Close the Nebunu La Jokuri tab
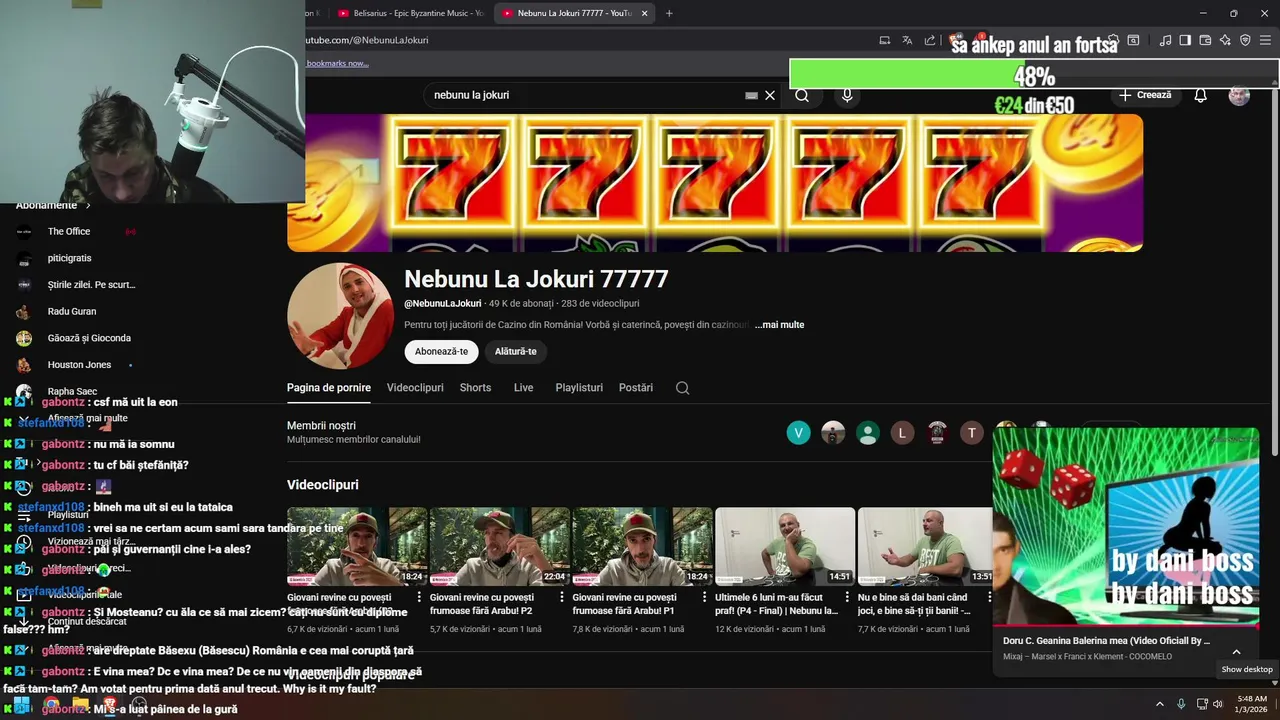 [x=644, y=13]
